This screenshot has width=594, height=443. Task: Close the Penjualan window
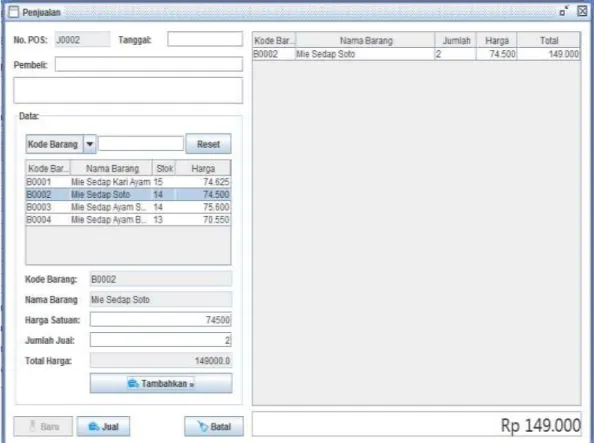[582, 11]
